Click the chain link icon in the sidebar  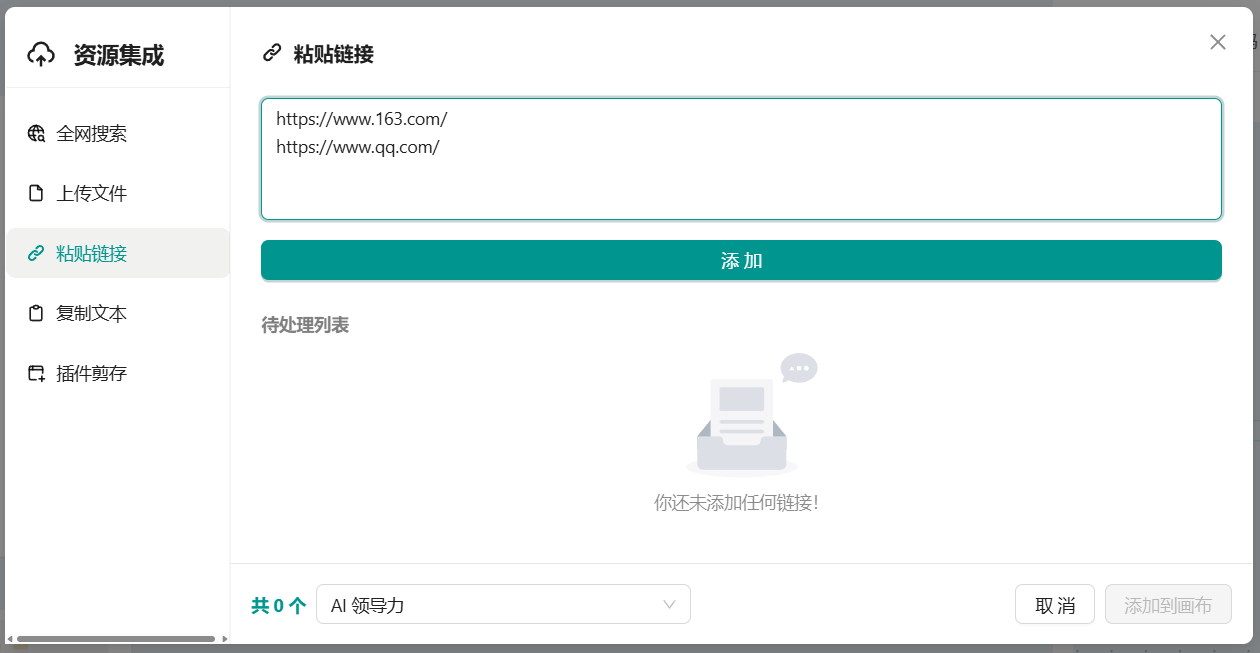(x=37, y=254)
